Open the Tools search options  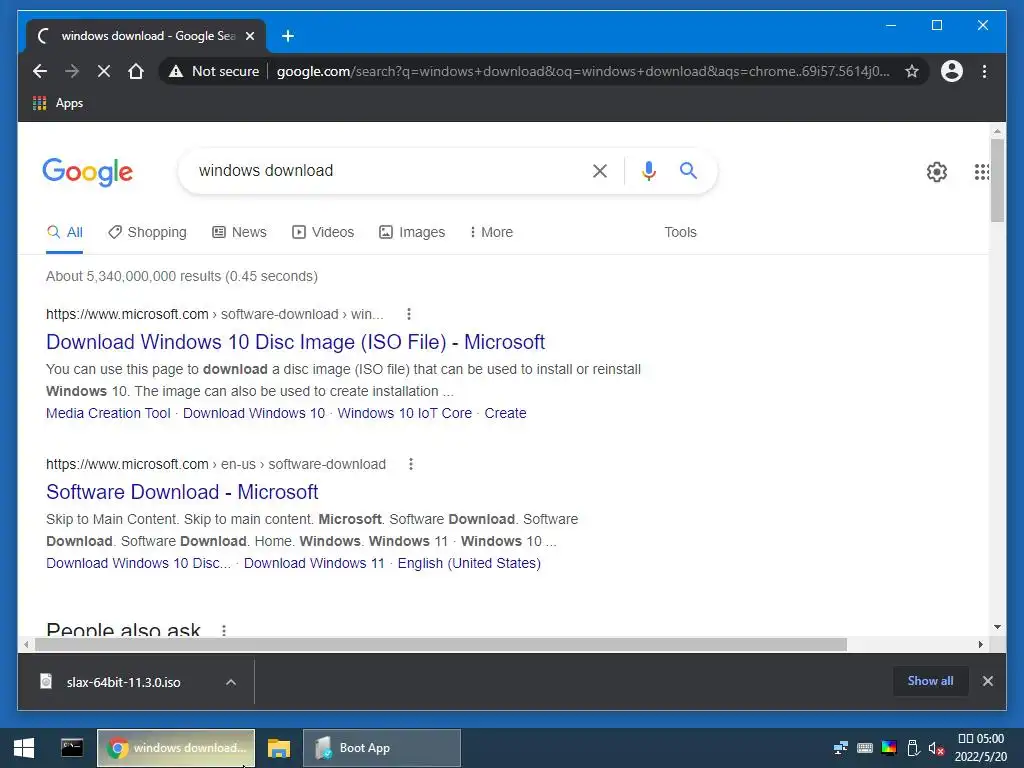pyautogui.click(x=680, y=232)
